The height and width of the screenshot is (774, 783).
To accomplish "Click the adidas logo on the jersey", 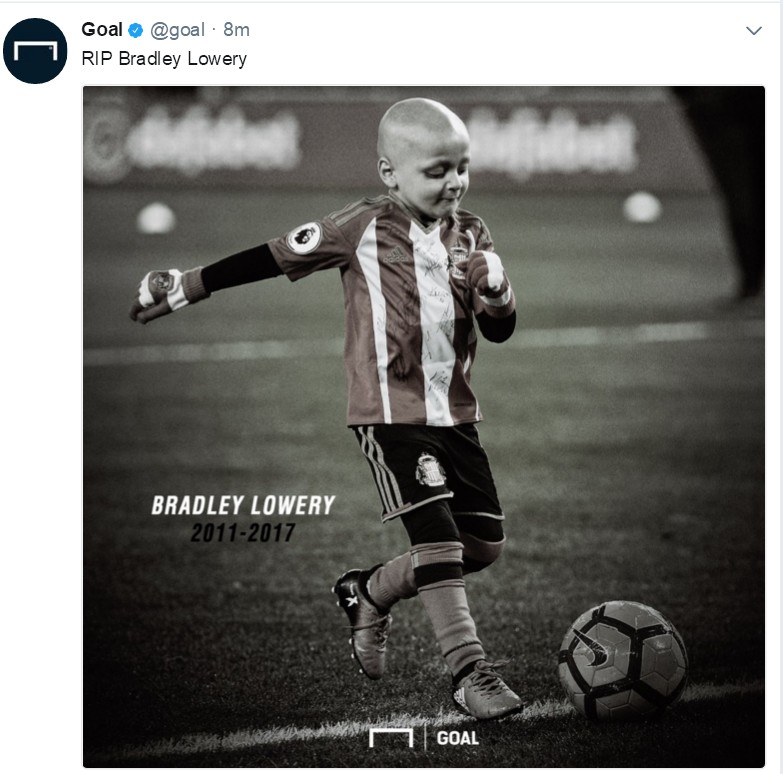I will pos(394,256).
